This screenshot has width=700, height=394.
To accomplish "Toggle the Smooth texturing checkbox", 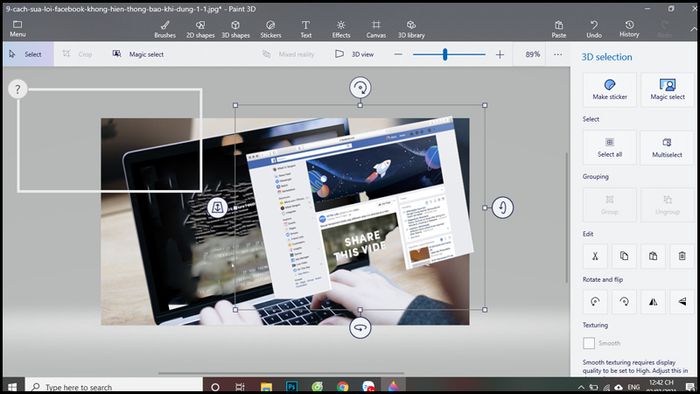I will [x=589, y=343].
